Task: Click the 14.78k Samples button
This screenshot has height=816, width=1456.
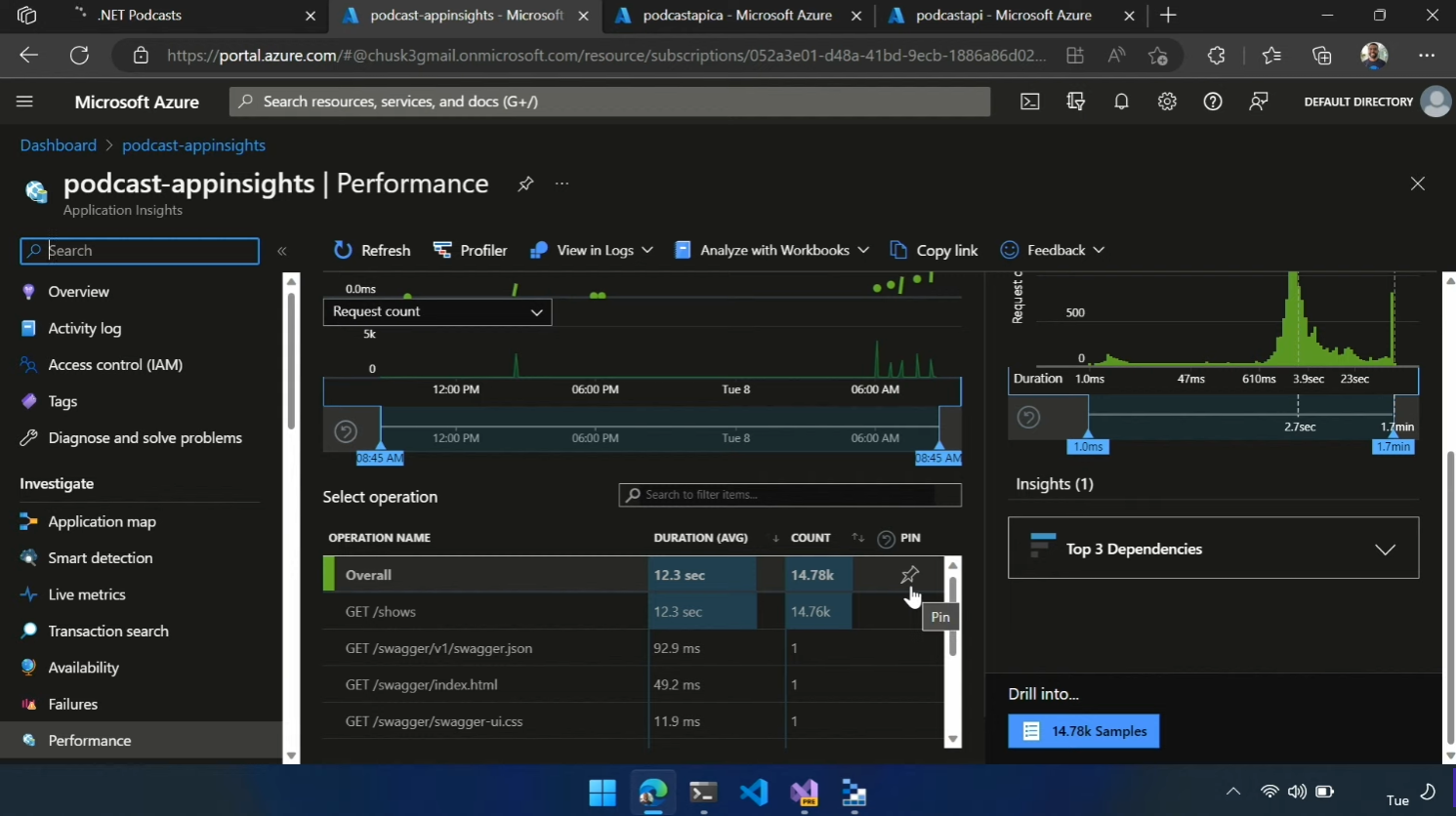Action: pyautogui.click(x=1084, y=731)
